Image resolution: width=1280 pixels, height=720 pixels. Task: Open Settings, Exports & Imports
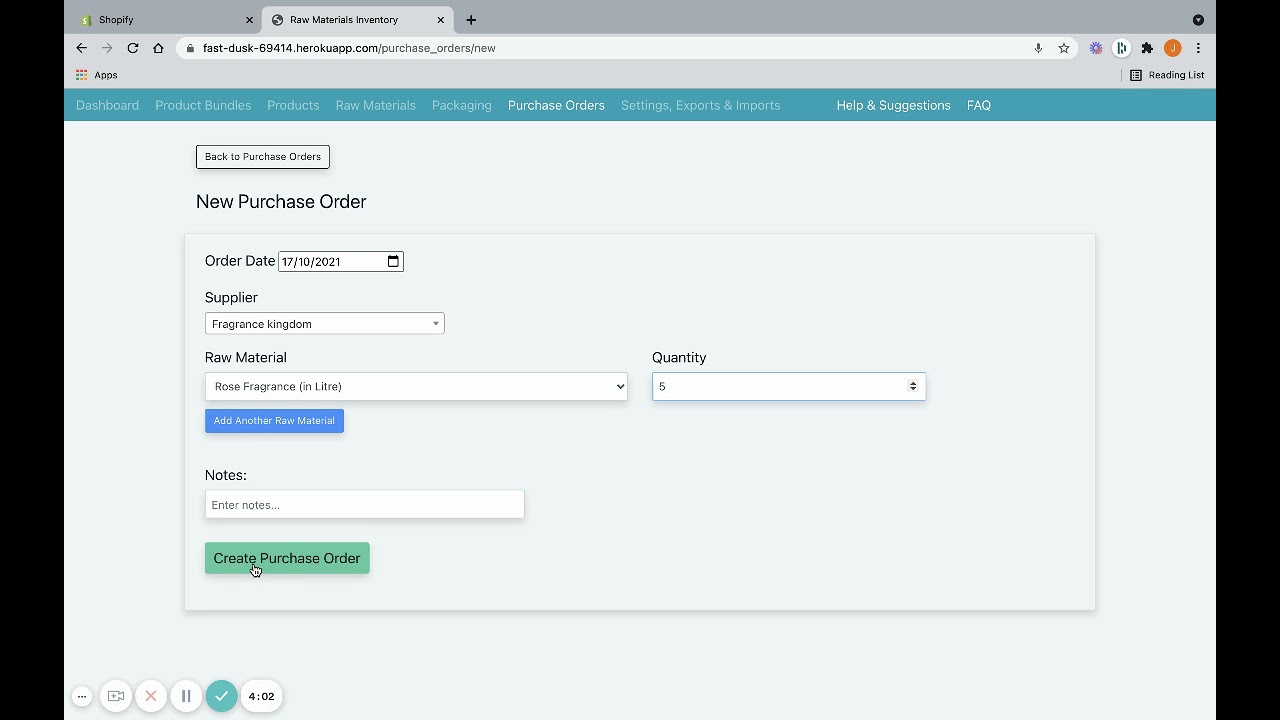click(700, 105)
